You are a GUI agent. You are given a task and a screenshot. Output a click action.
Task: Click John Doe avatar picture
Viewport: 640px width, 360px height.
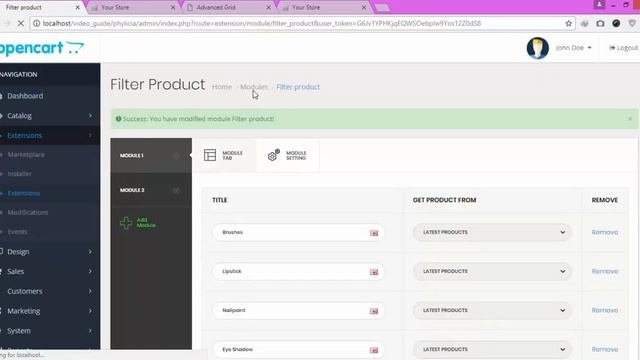(538, 48)
